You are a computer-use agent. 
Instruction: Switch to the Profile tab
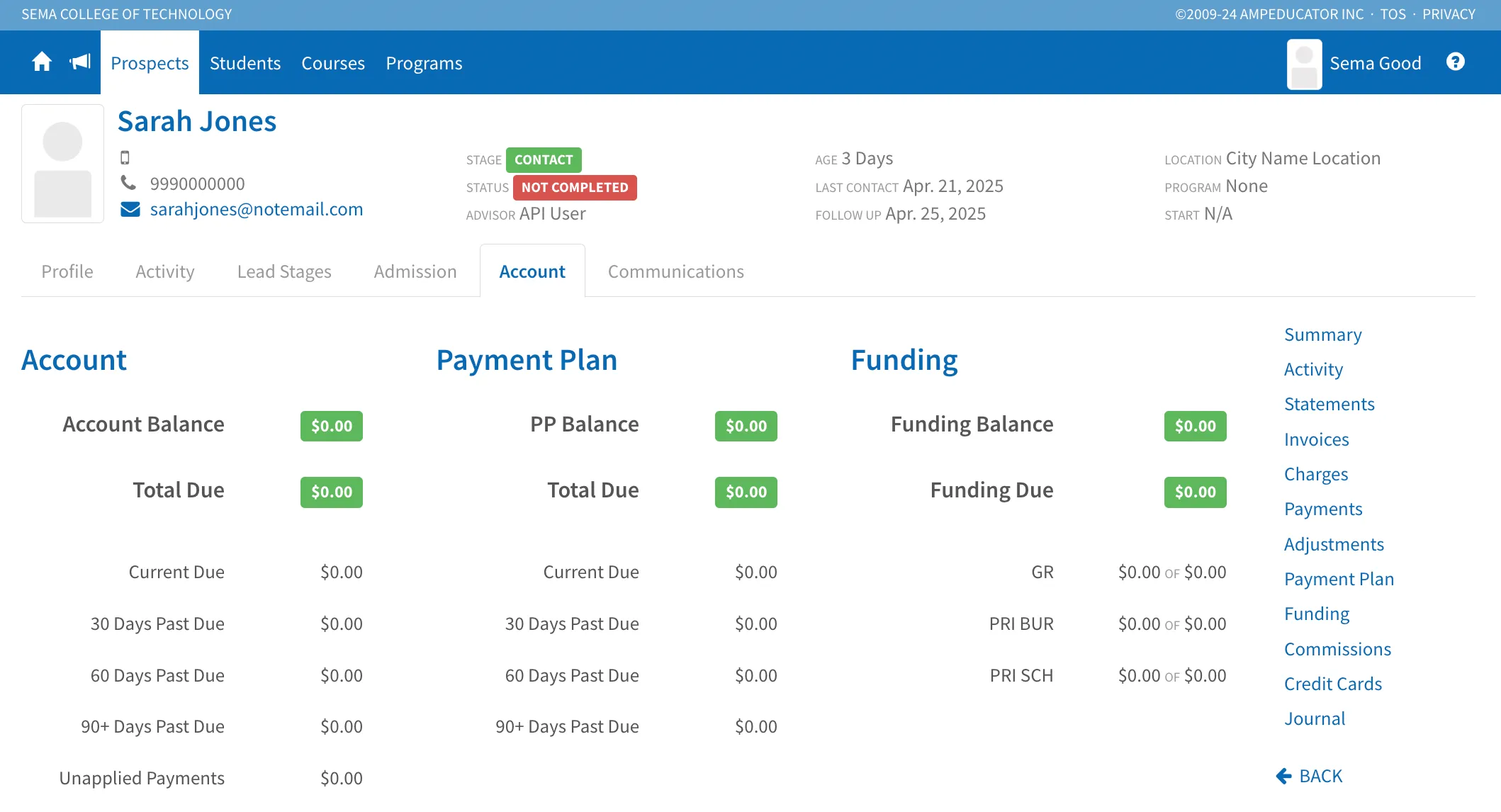click(x=67, y=271)
